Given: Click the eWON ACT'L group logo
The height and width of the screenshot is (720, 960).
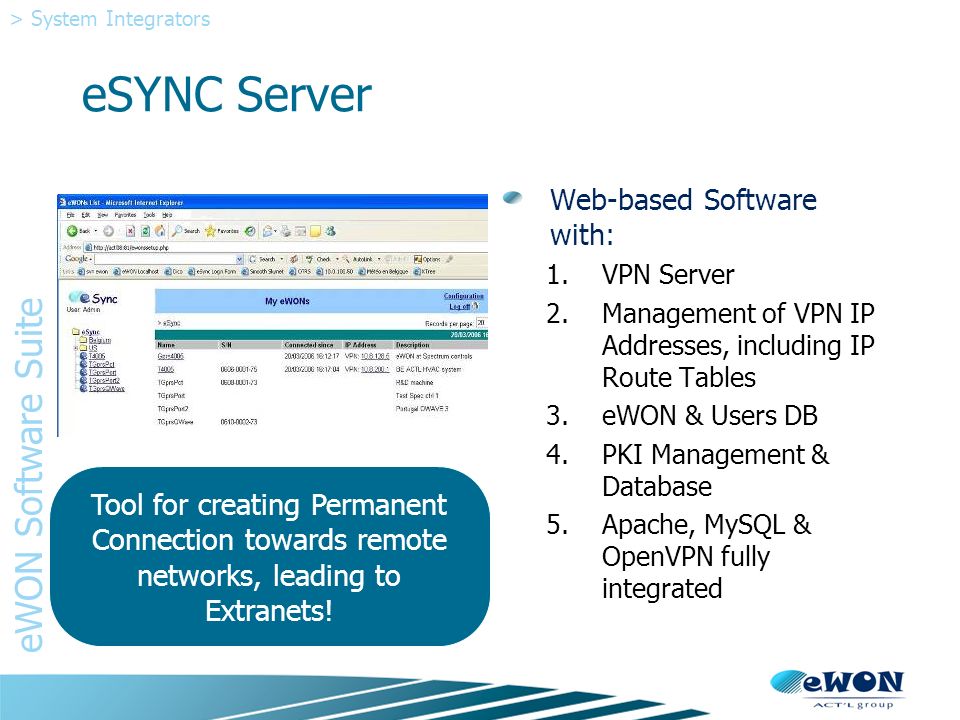Looking at the screenshot, I should tap(838, 689).
